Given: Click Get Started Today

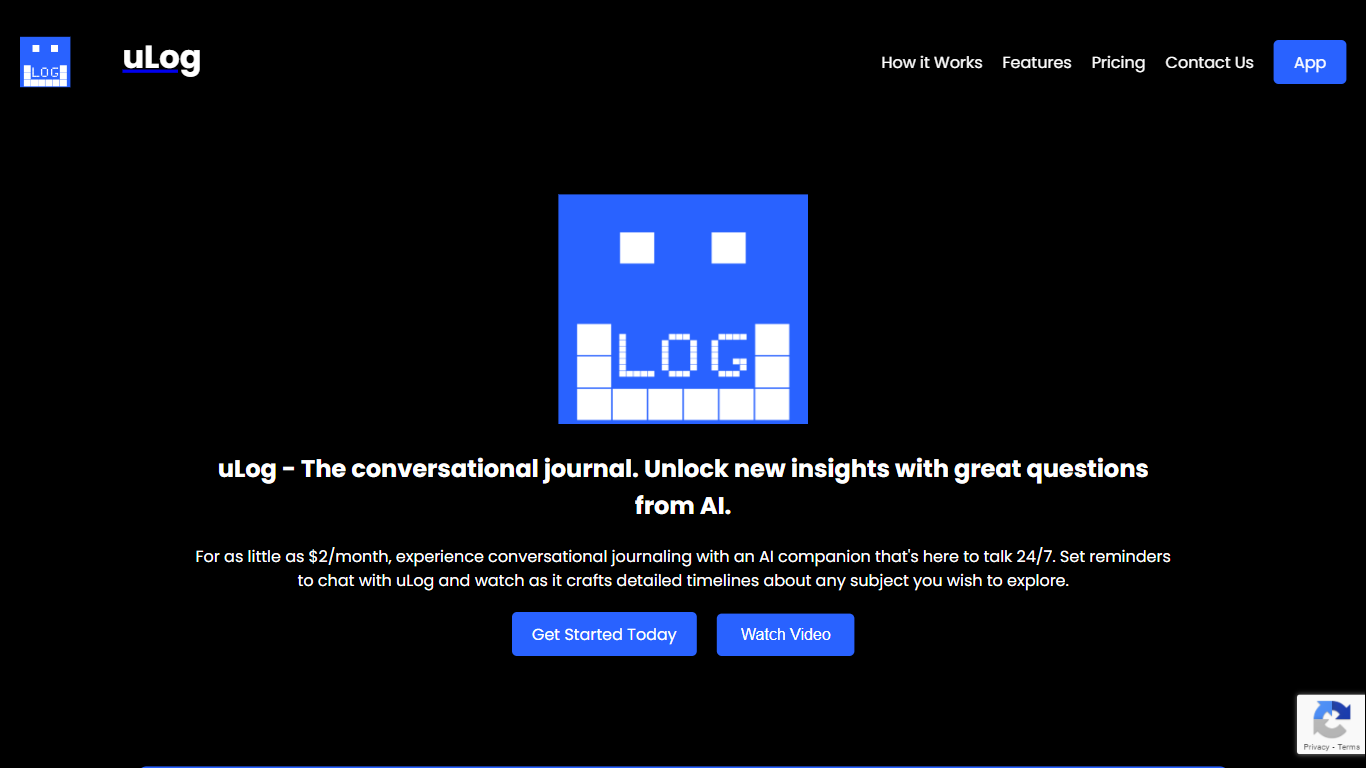Looking at the screenshot, I should coord(604,634).
